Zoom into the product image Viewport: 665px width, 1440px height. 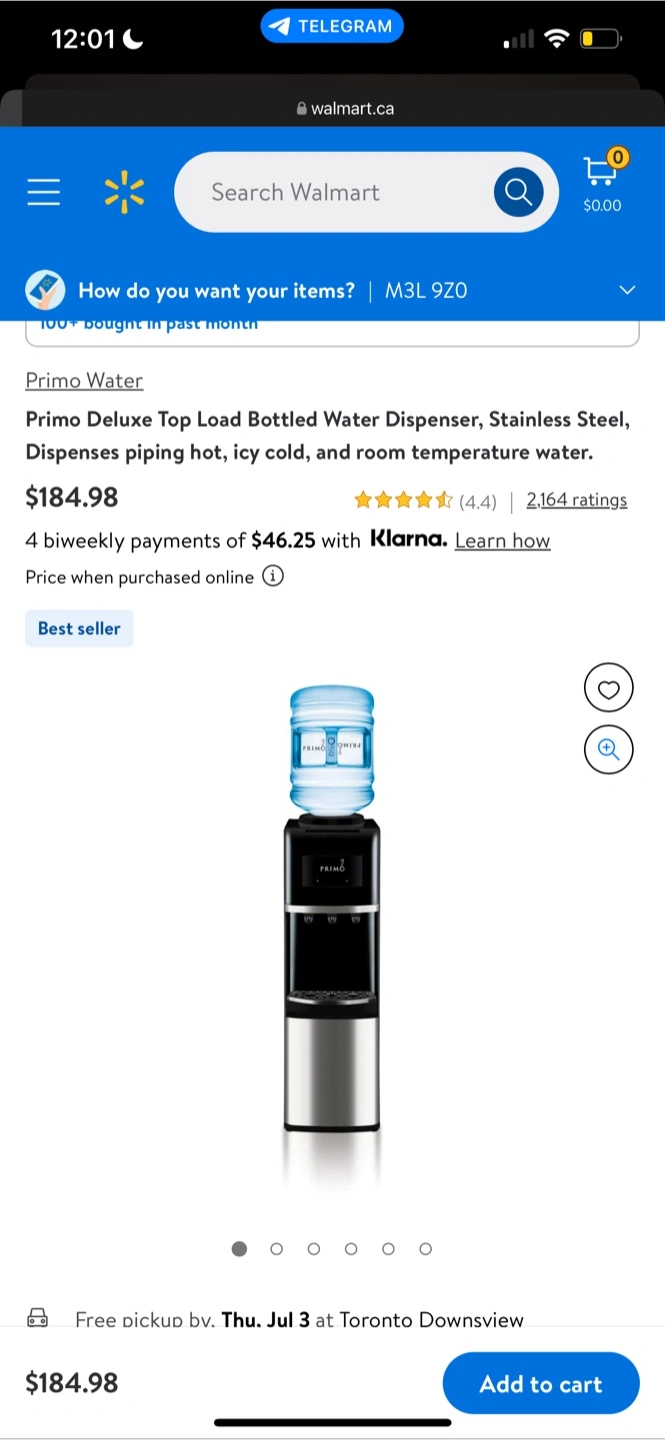pyautogui.click(x=608, y=749)
